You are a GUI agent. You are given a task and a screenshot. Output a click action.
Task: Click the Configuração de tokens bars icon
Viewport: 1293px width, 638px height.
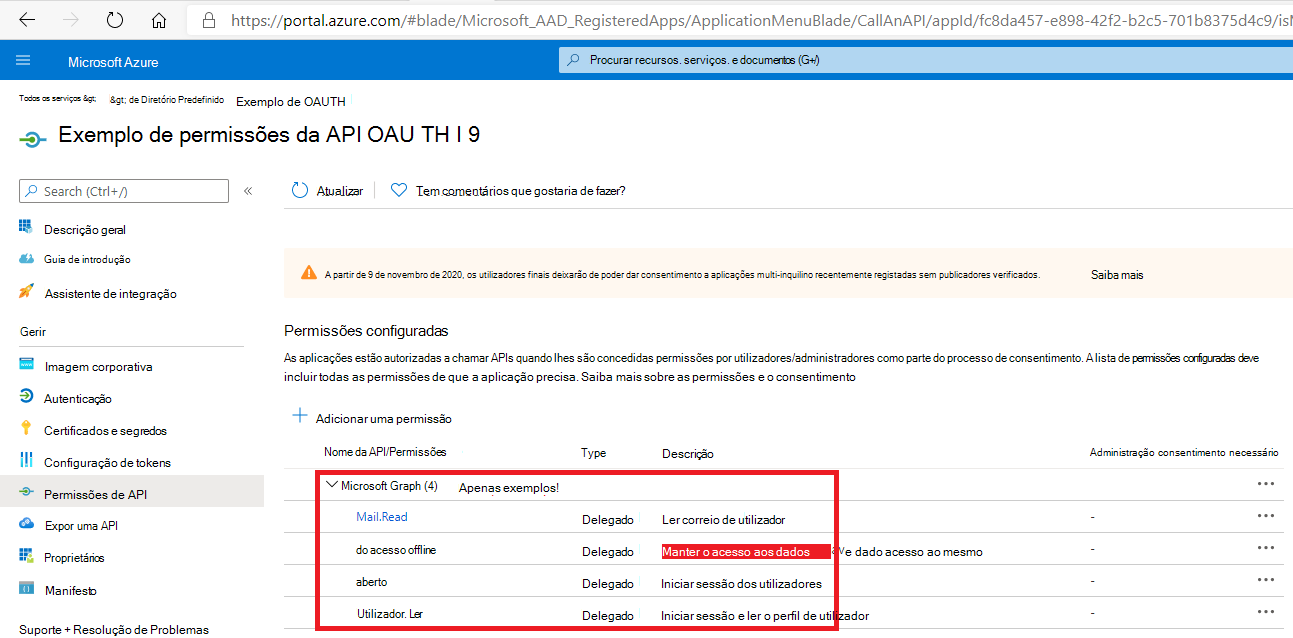pos(26,461)
